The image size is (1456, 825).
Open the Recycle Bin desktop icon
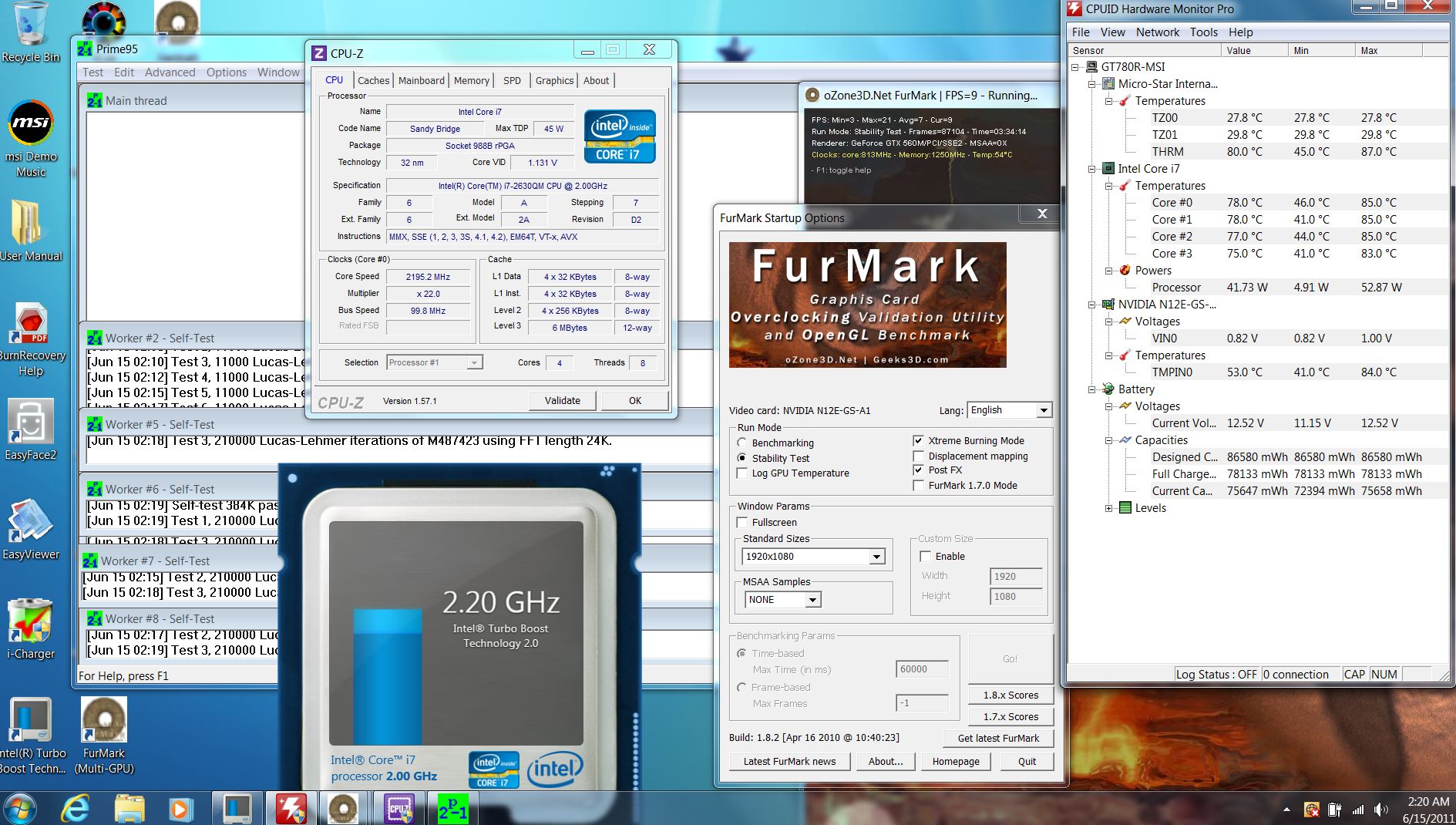[30, 31]
